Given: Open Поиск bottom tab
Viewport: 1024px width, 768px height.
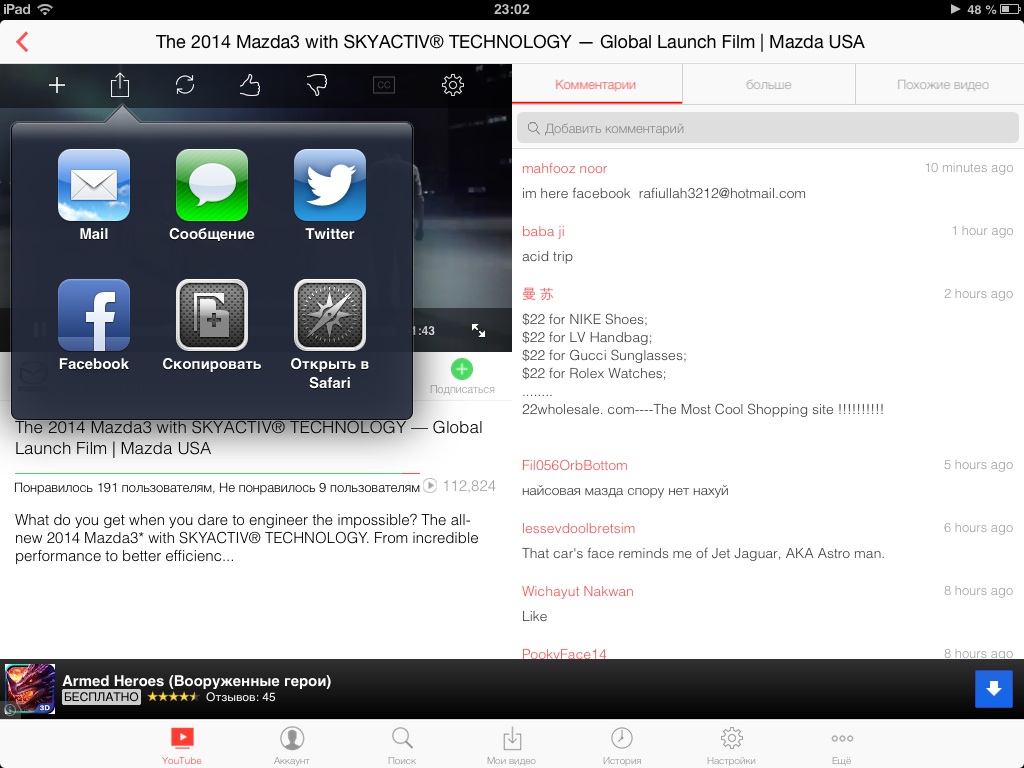Looking at the screenshot, I should point(402,745).
